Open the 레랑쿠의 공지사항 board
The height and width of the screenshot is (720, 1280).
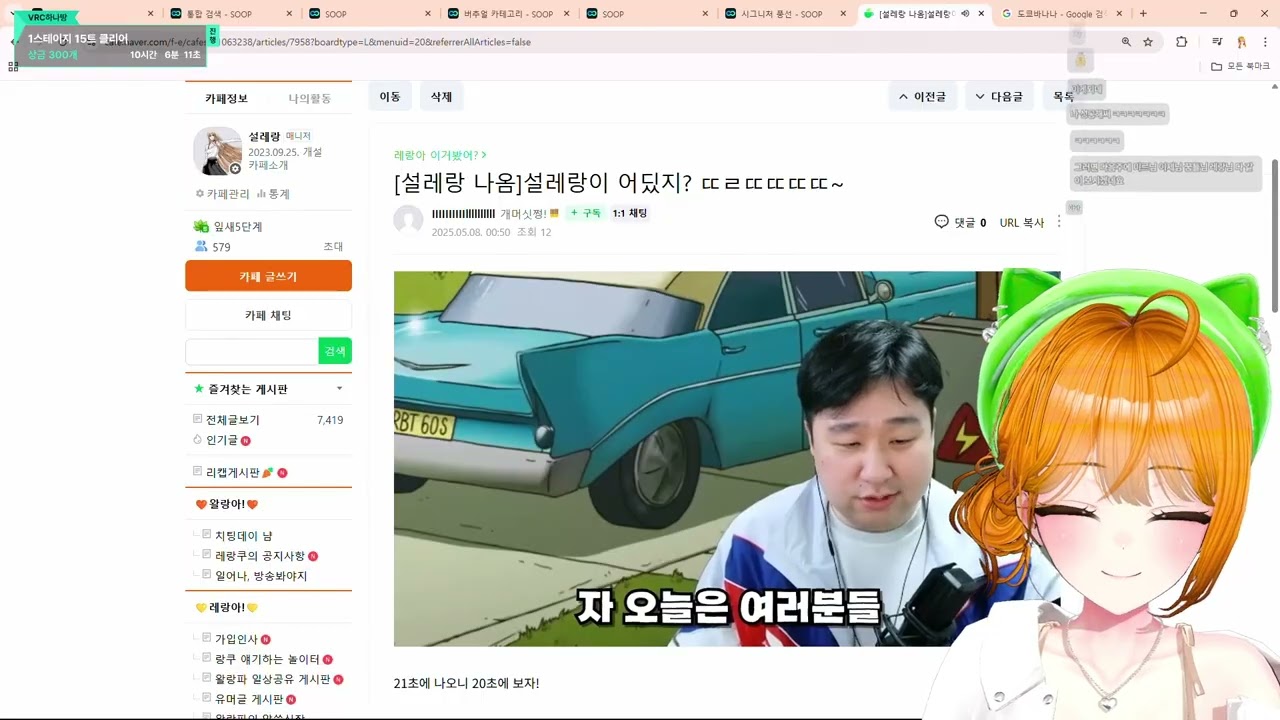[x=259, y=556]
